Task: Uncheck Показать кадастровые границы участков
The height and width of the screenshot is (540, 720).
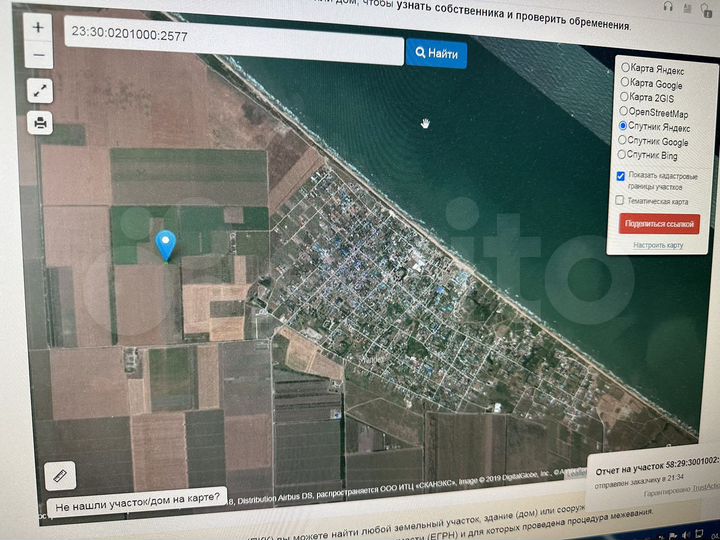Action: point(621,175)
